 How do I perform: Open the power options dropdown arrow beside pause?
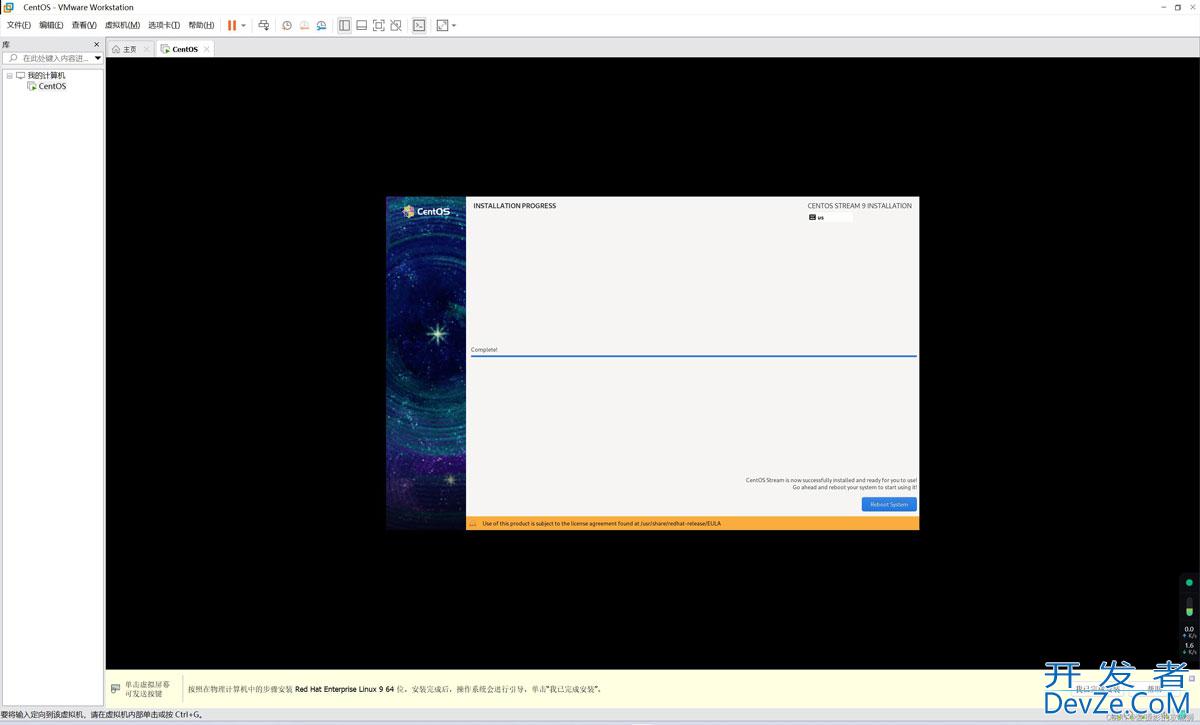coord(243,25)
